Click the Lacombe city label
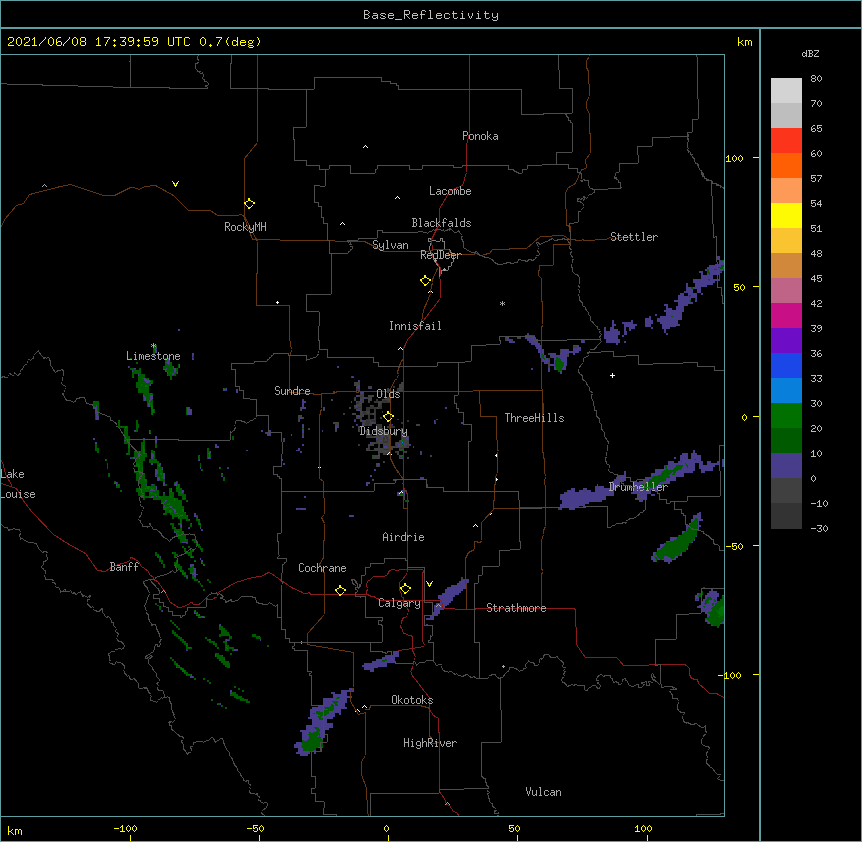This screenshot has width=862, height=842. point(450,191)
